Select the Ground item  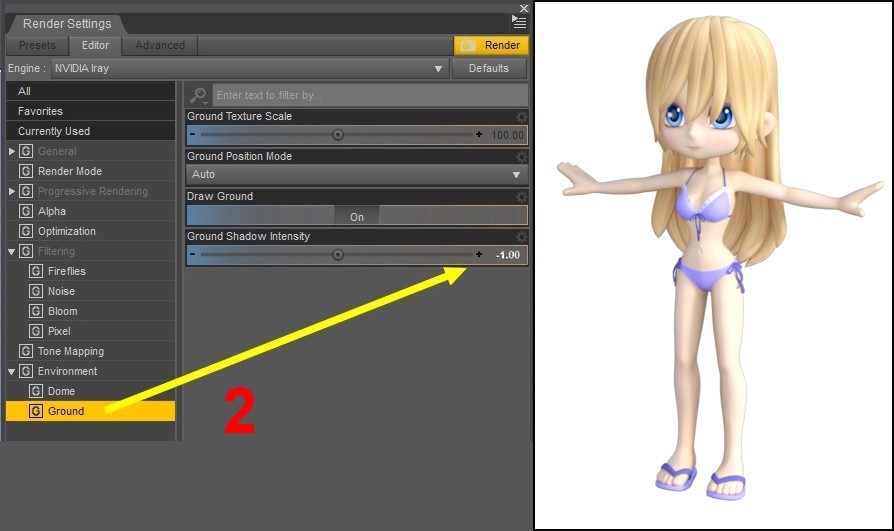click(x=90, y=411)
